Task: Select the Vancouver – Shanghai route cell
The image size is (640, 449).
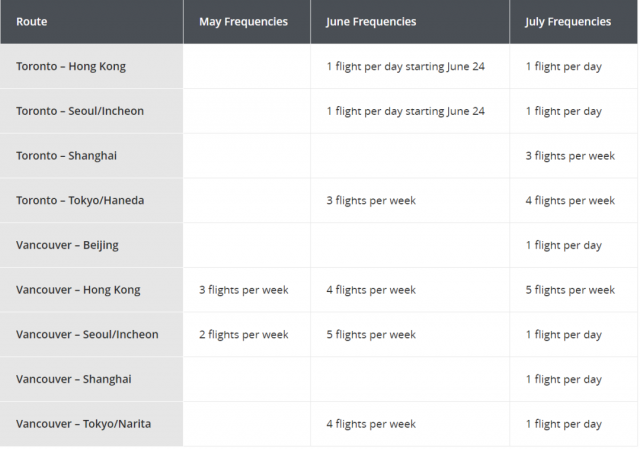Action: coord(91,379)
